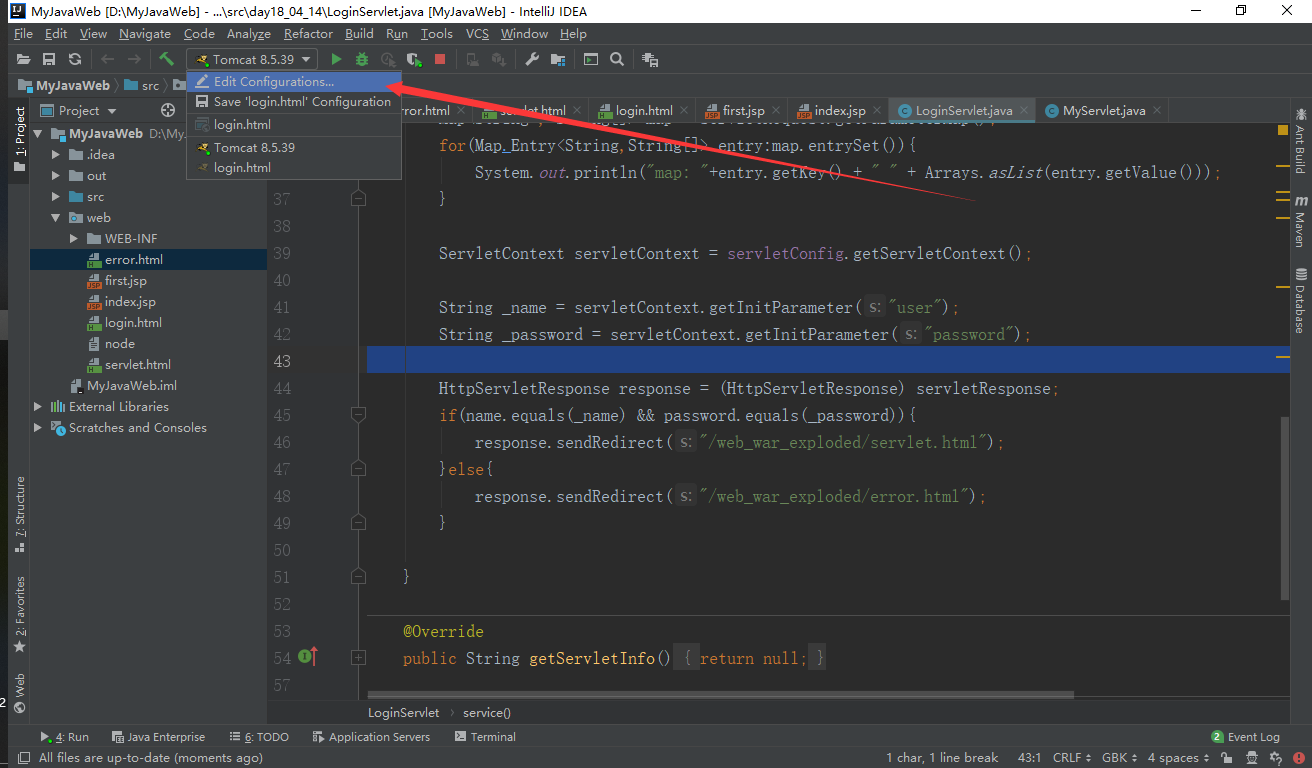Choose Edit Configurations... from the dropdown
The height and width of the screenshot is (768, 1312).
tap(294, 82)
